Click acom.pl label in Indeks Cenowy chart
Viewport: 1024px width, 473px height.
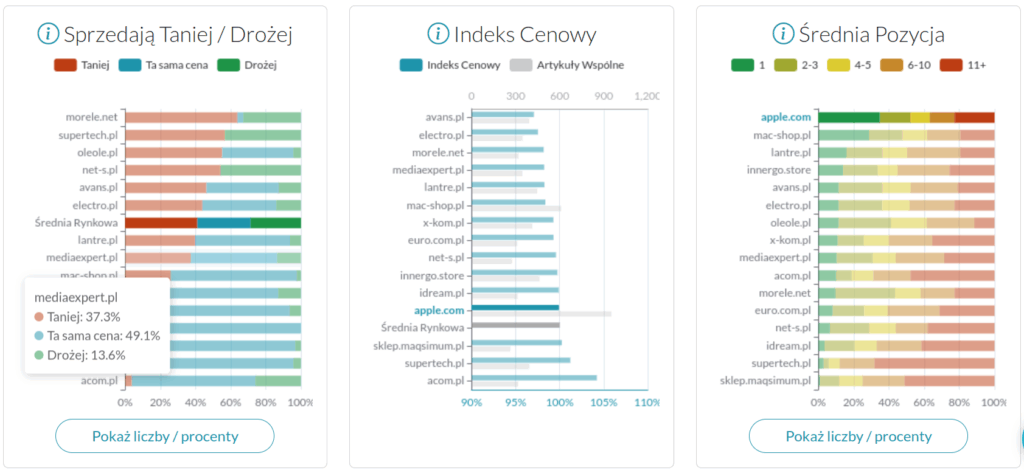point(446,380)
